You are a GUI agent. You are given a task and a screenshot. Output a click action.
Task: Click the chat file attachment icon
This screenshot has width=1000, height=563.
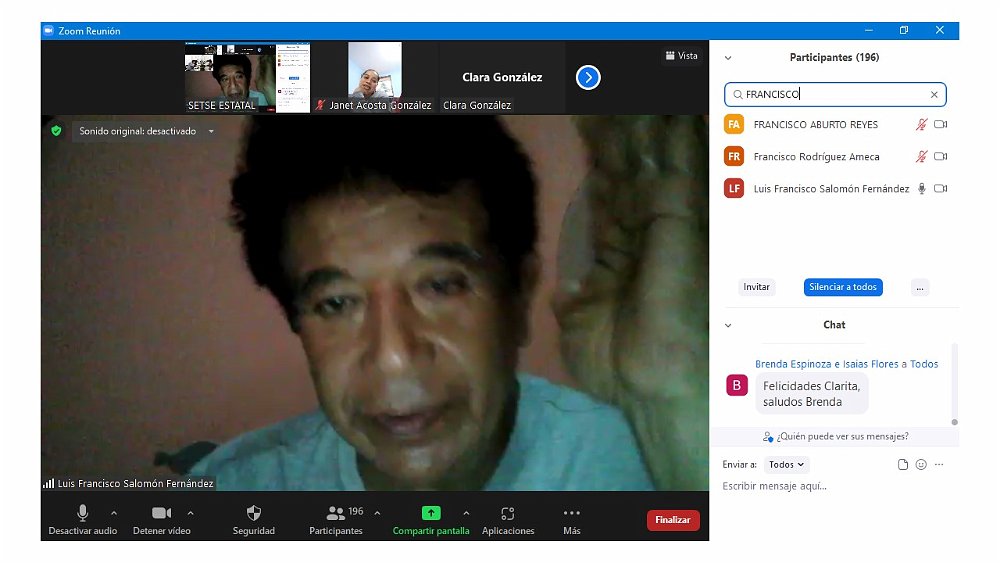point(903,465)
